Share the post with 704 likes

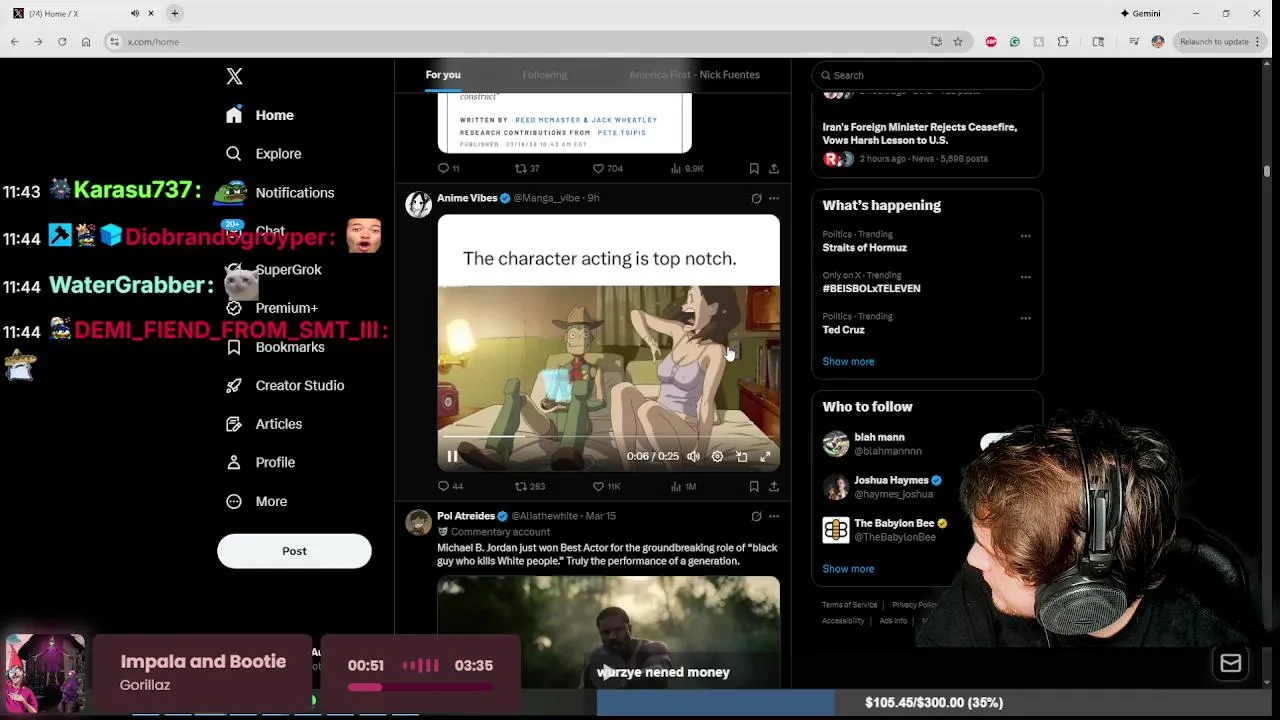(774, 168)
